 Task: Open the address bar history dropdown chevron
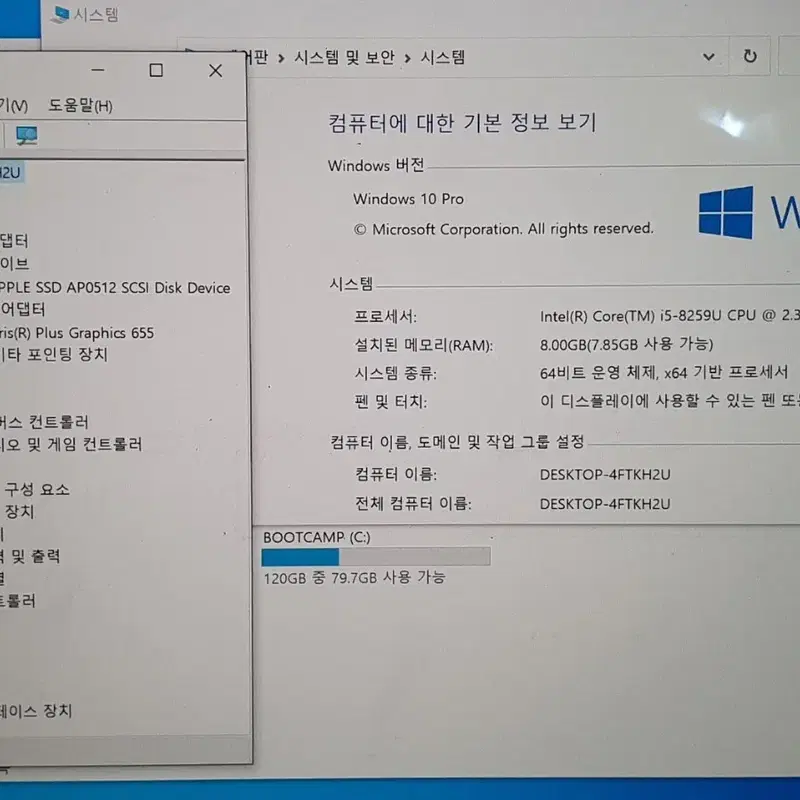708,57
